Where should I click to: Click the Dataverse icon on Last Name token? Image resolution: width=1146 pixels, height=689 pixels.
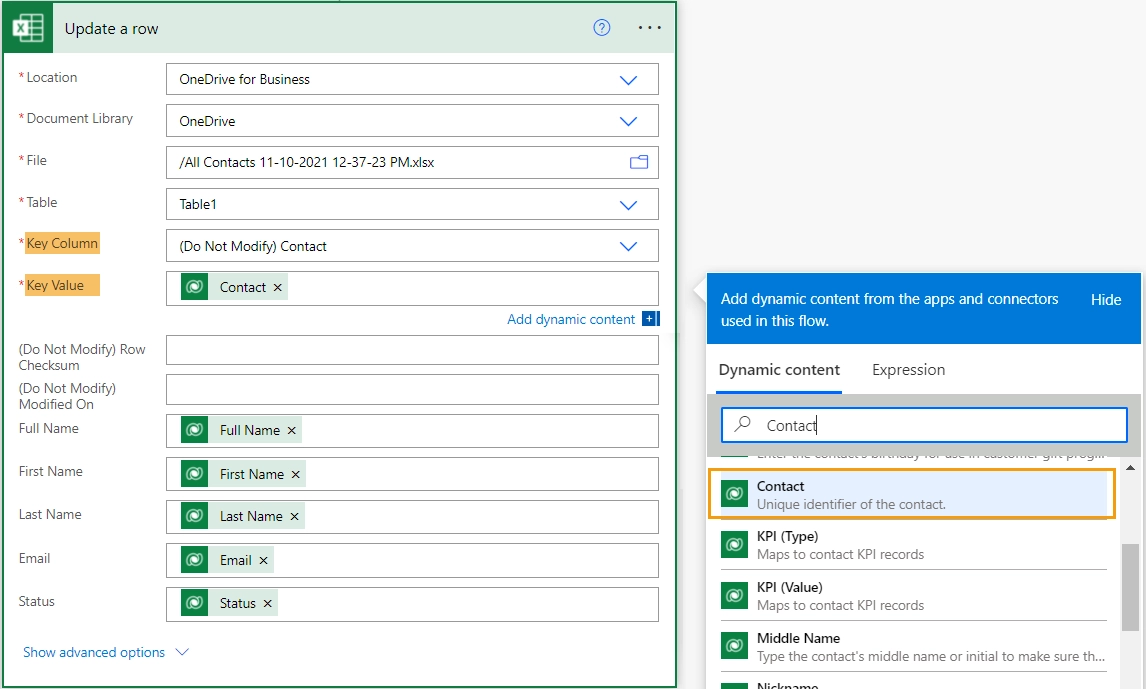[194, 516]
